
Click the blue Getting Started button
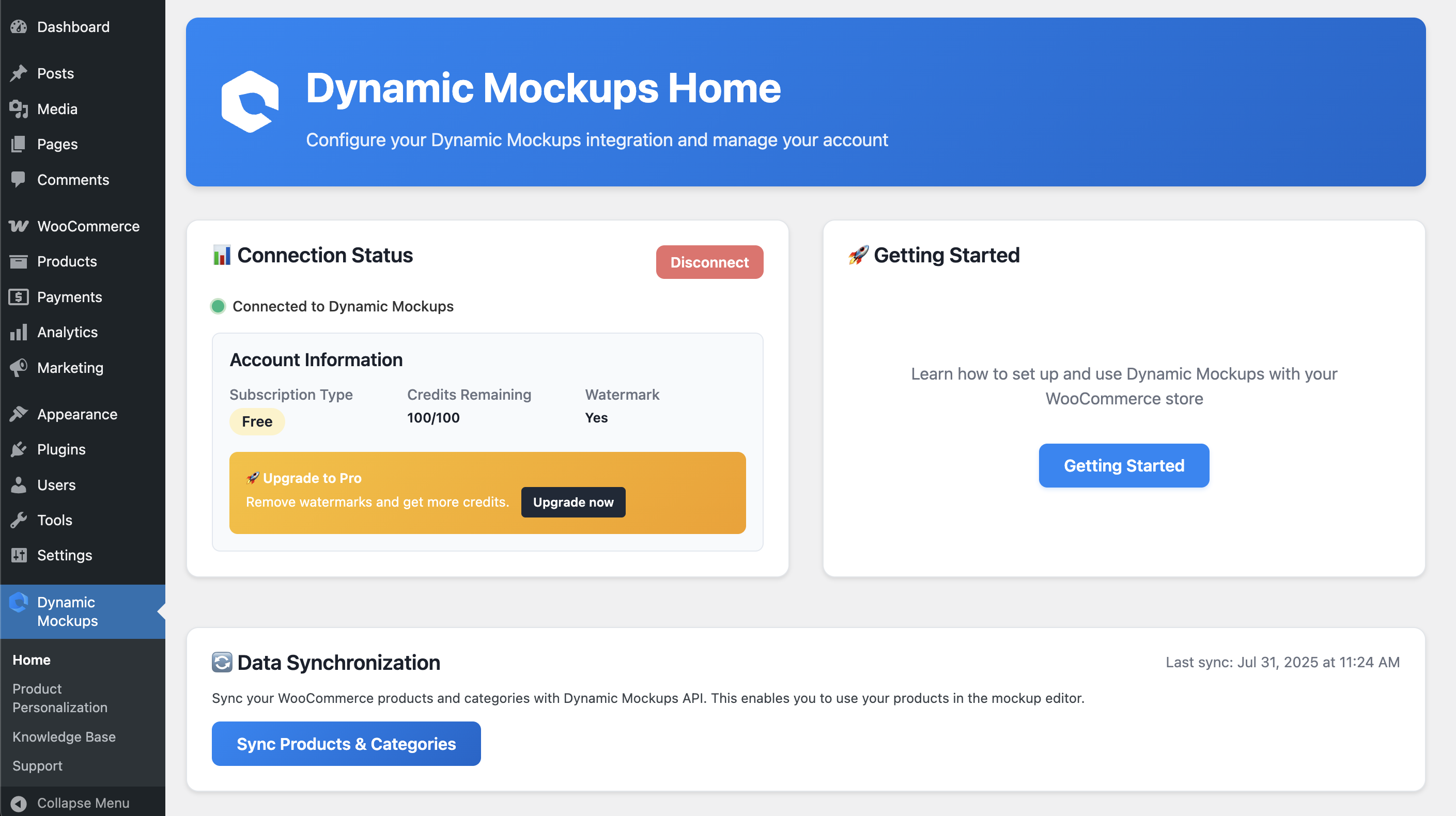pyautogui.click(x=1124, y=466)
